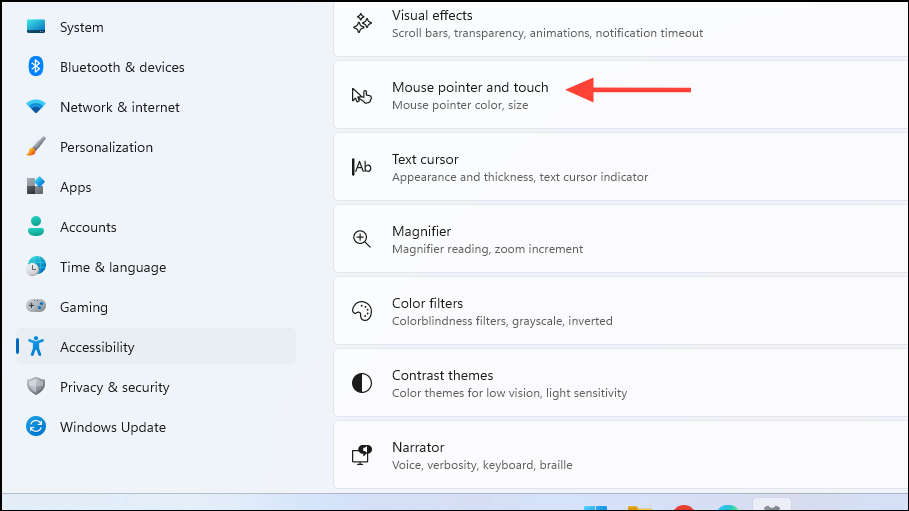Click the mouse pointer and hand icon

(x=362, y=95)
